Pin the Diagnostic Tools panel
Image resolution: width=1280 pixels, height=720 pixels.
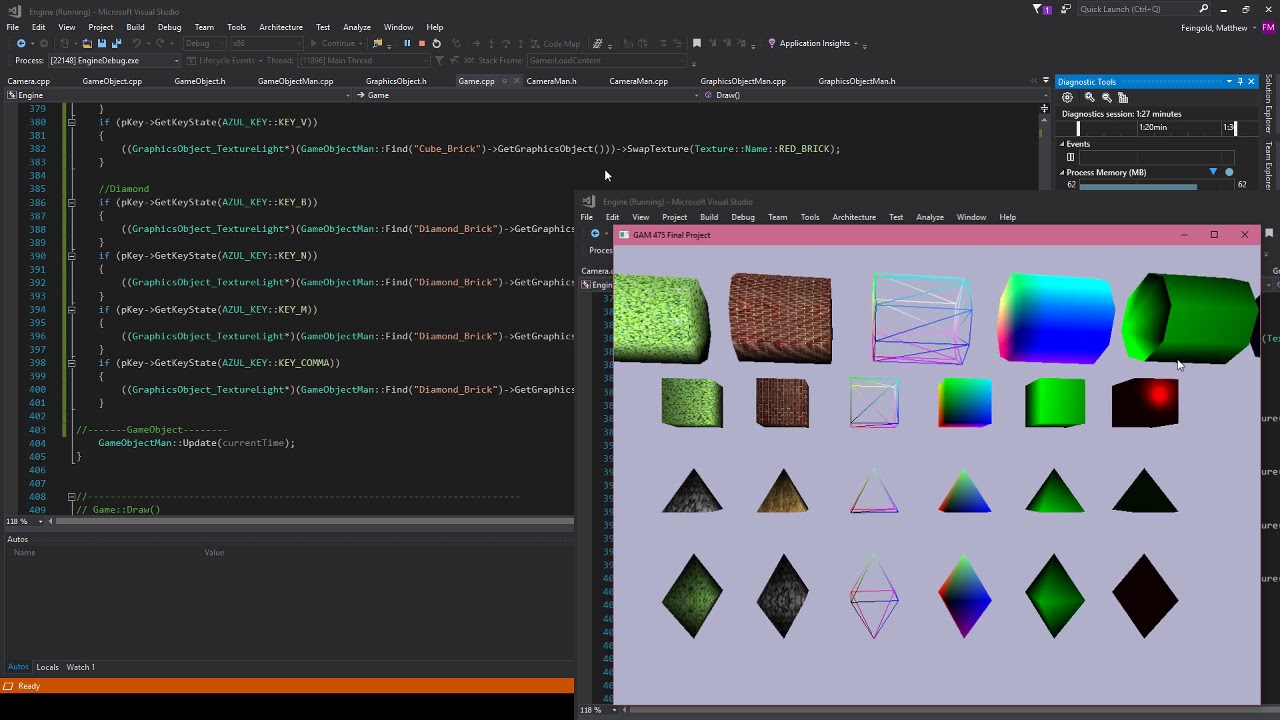(1240, 82)
